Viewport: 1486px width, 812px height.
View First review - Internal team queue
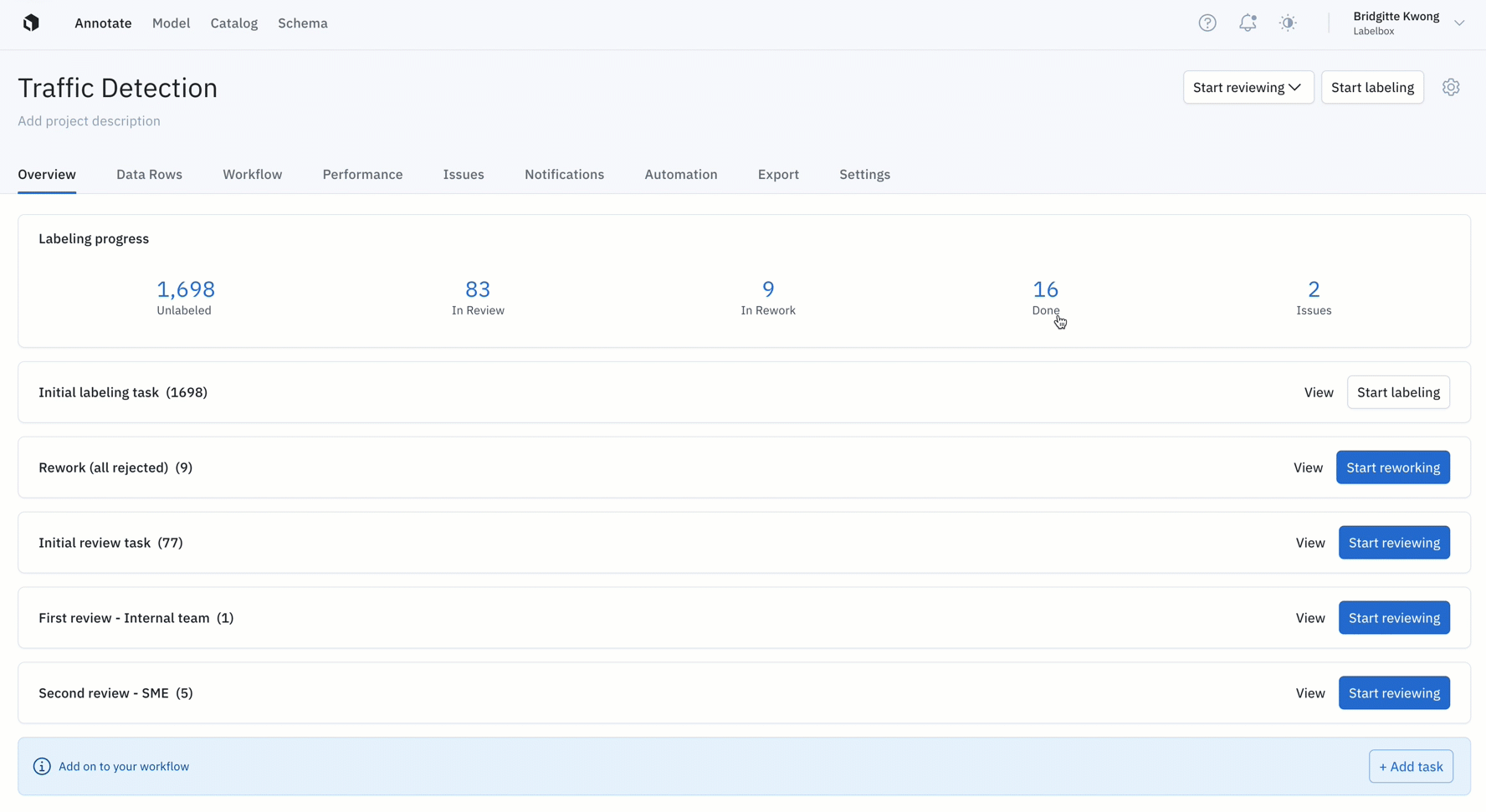pyautogui.click(x=1310, y=618)
